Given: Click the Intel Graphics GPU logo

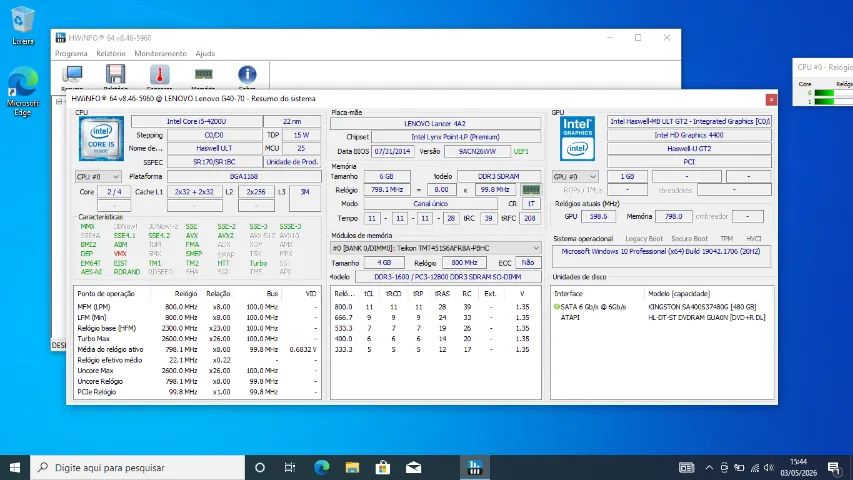Looking at the screenshot, I should tap(577, 138).
